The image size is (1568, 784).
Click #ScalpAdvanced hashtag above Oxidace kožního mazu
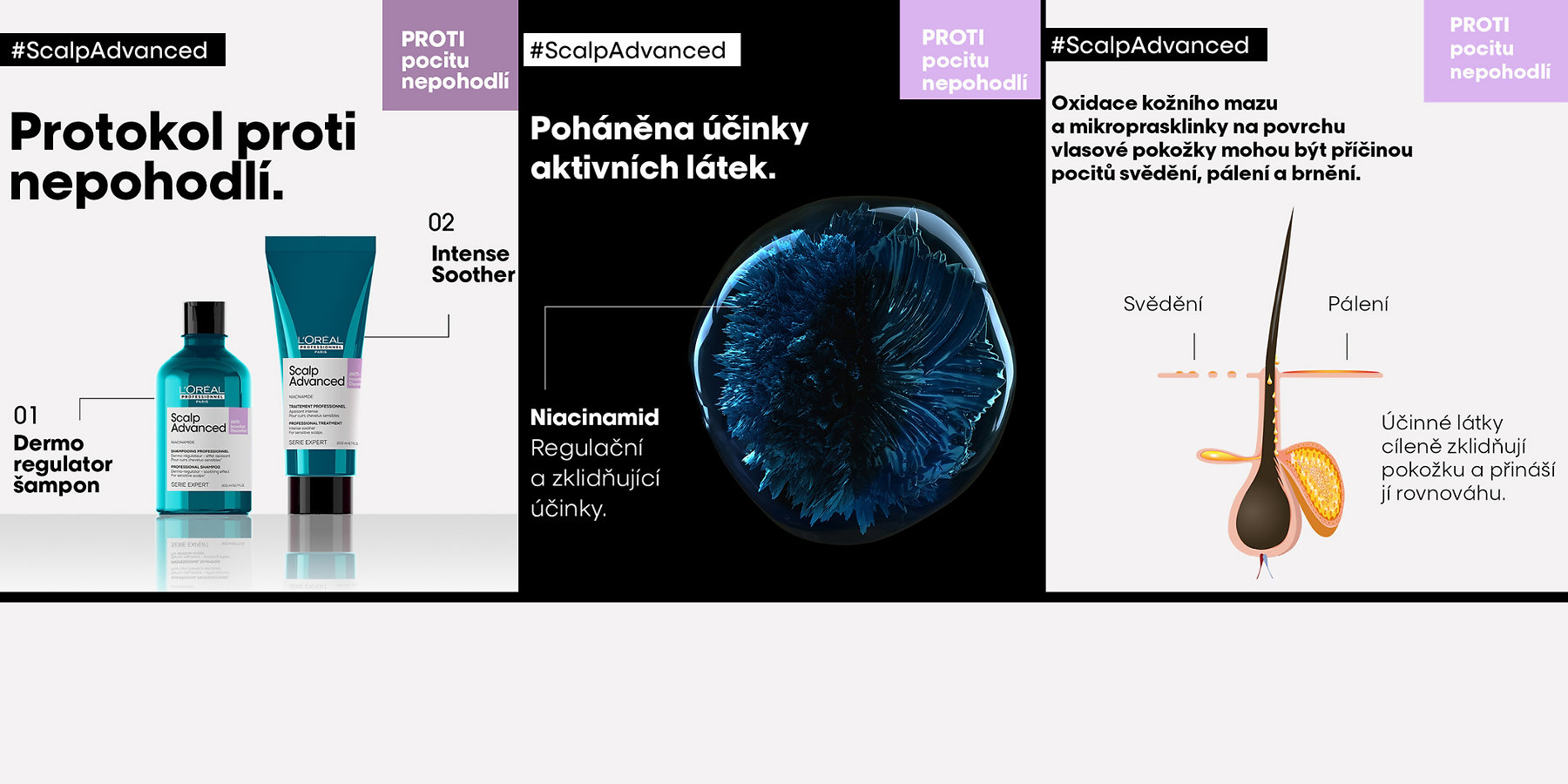(x=1152, y=45)
